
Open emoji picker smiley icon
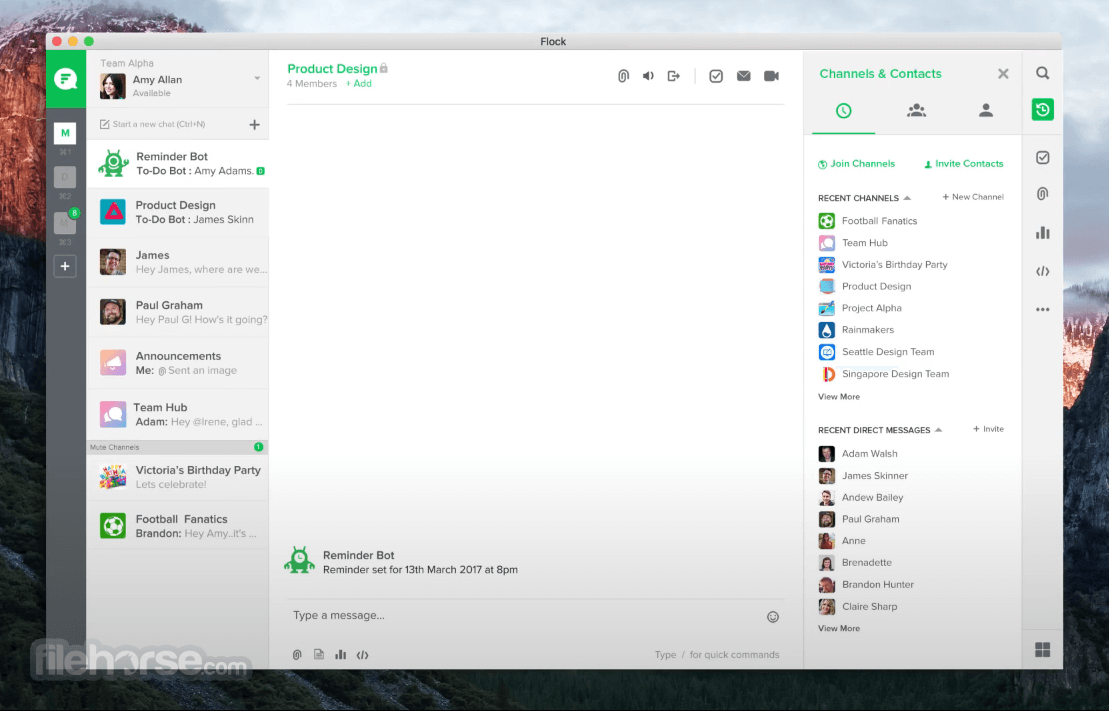click(773, 617)
